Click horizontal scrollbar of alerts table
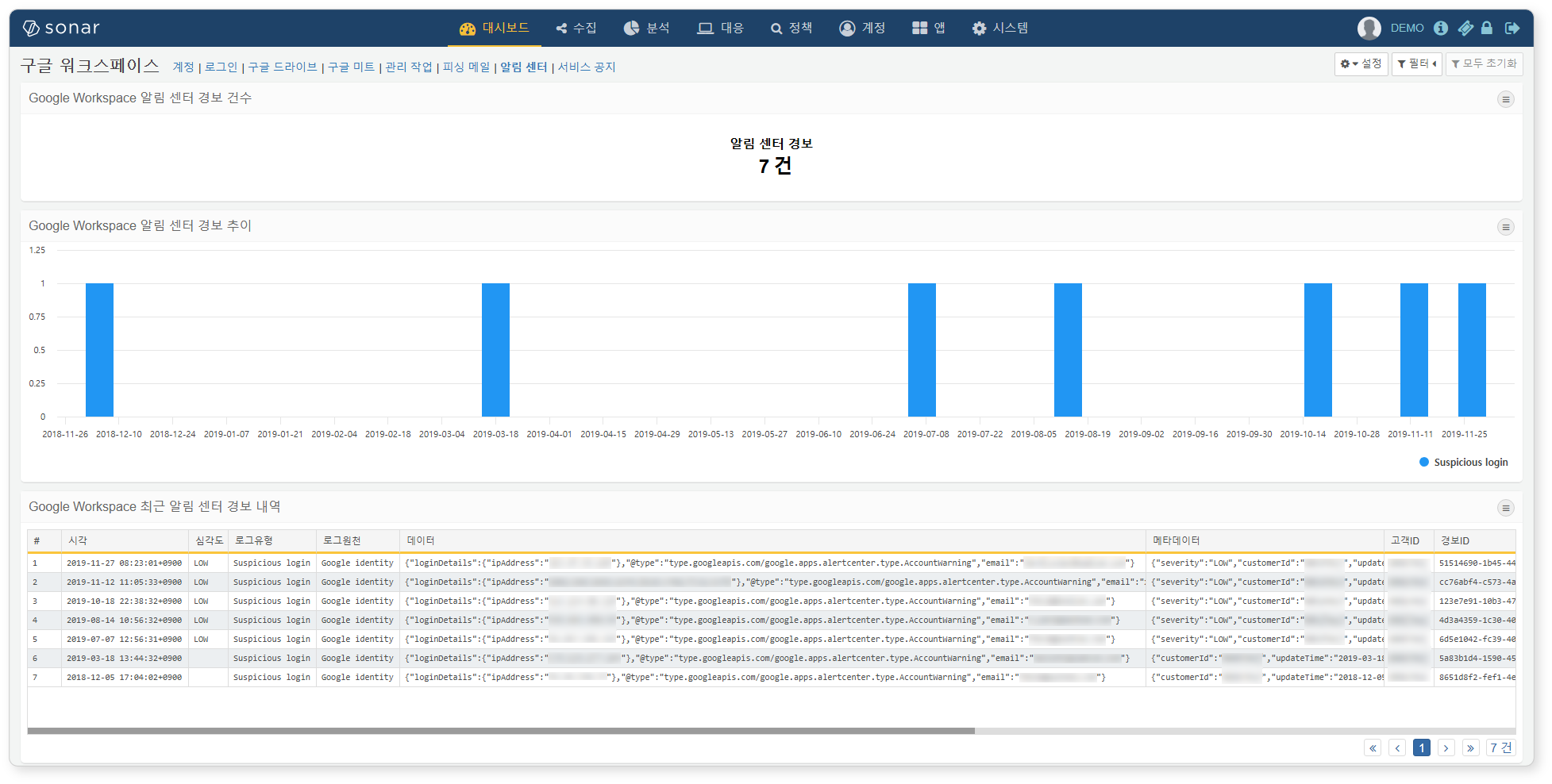The height and width of the screenshot is (784, 1552). [501, 731]
